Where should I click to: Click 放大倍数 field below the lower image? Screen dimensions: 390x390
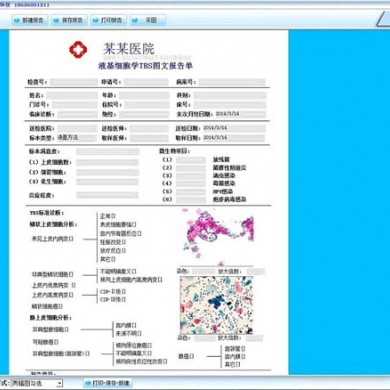coord(254,338)
